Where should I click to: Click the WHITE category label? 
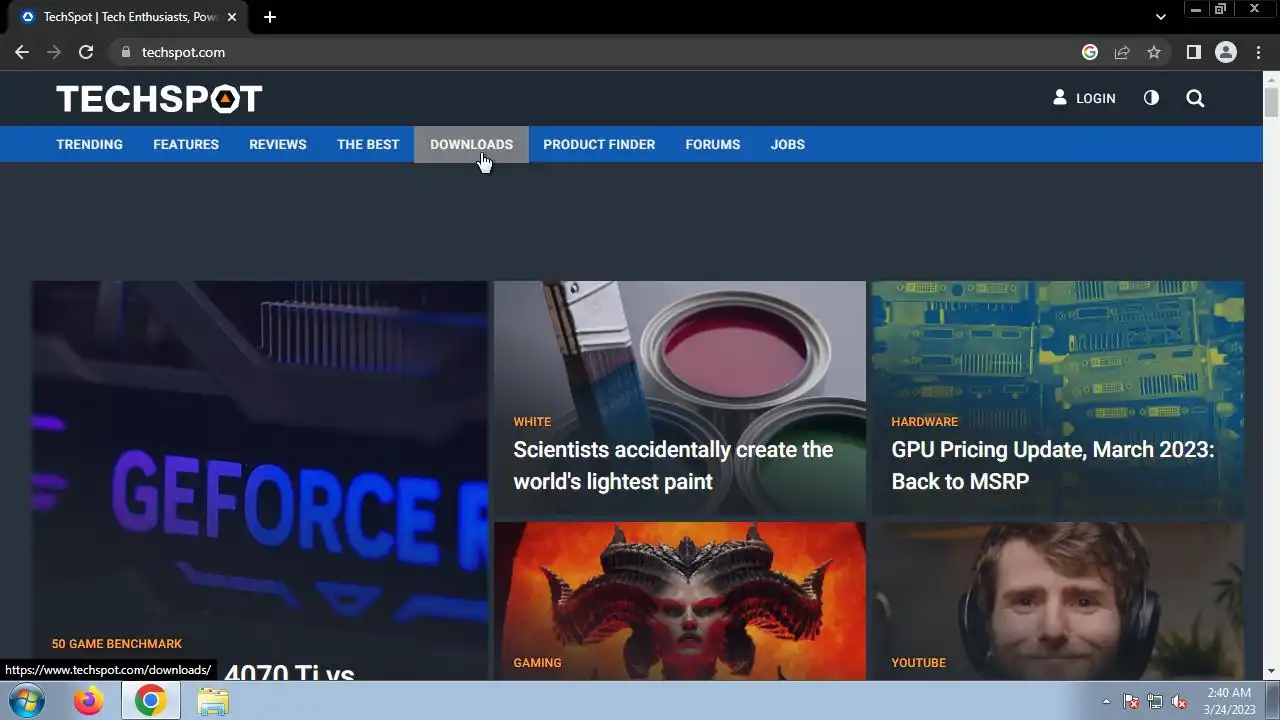click(x=532, y=422)
